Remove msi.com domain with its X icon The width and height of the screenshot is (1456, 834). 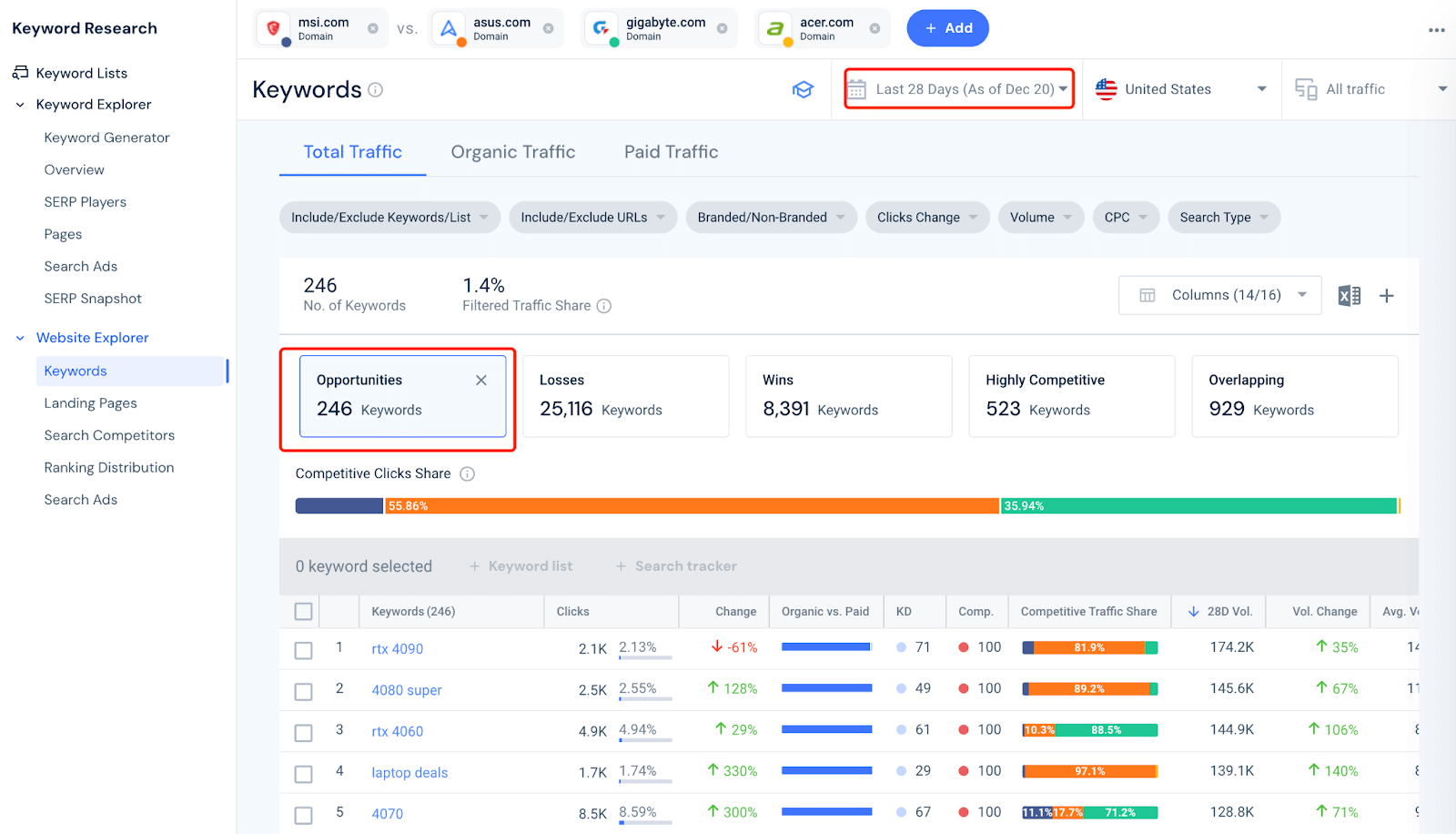(x=373, y=28)
